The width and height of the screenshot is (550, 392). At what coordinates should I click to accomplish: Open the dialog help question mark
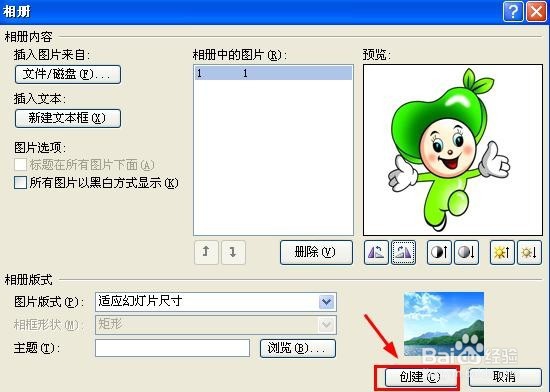click(x=513, y=12)
